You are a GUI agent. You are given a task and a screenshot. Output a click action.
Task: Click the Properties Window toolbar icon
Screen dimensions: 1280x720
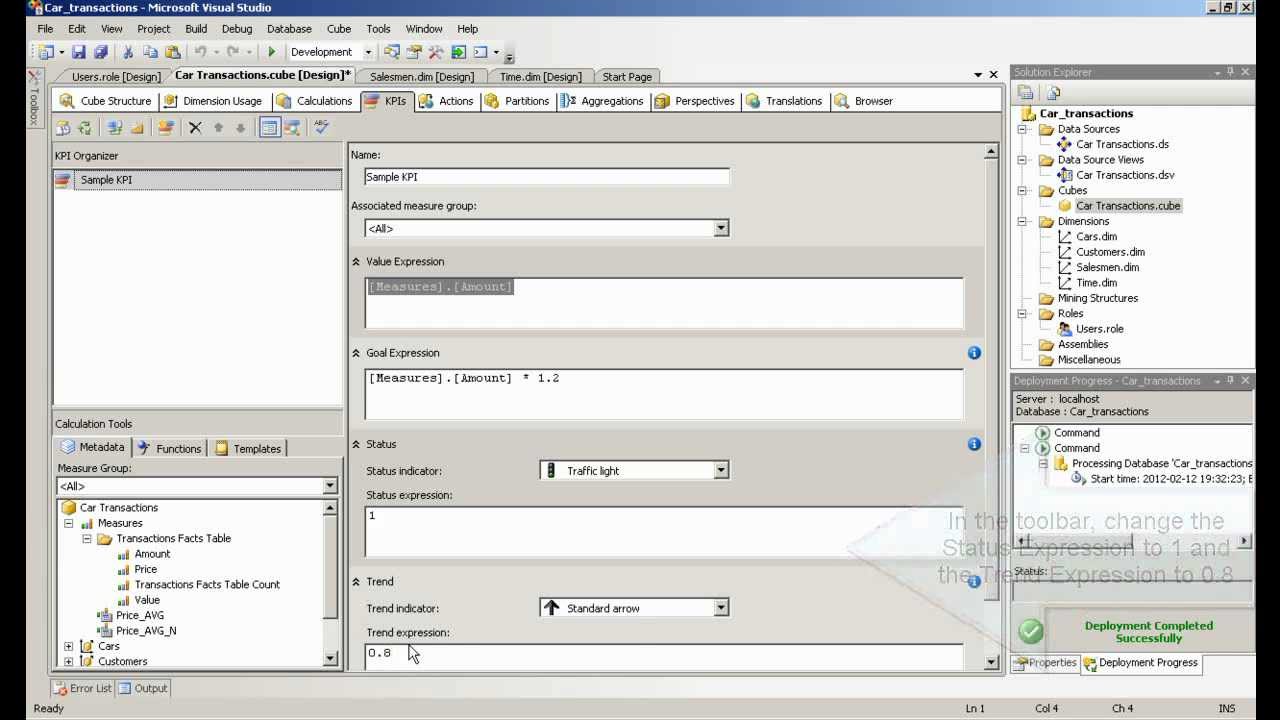coord(414,52)
